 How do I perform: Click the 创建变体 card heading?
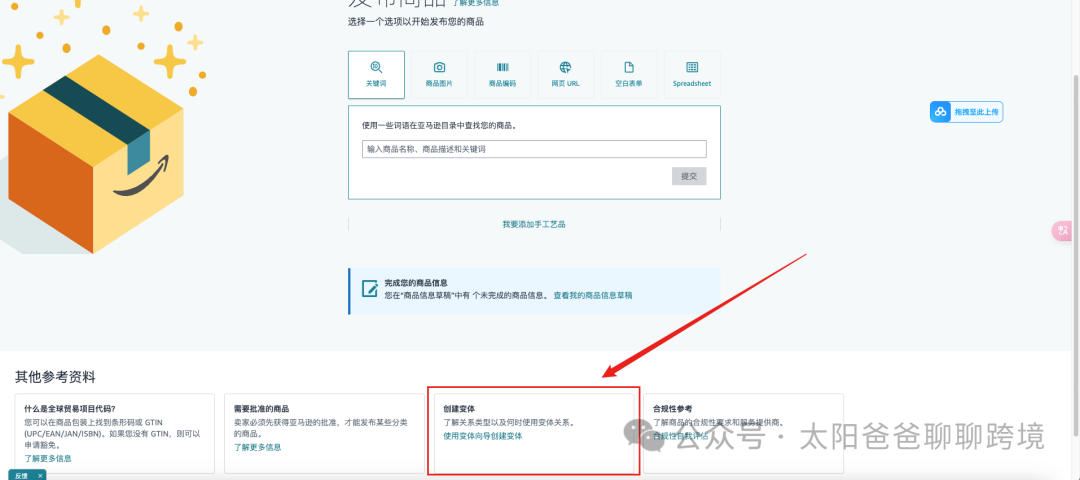[x=459, y=408]
